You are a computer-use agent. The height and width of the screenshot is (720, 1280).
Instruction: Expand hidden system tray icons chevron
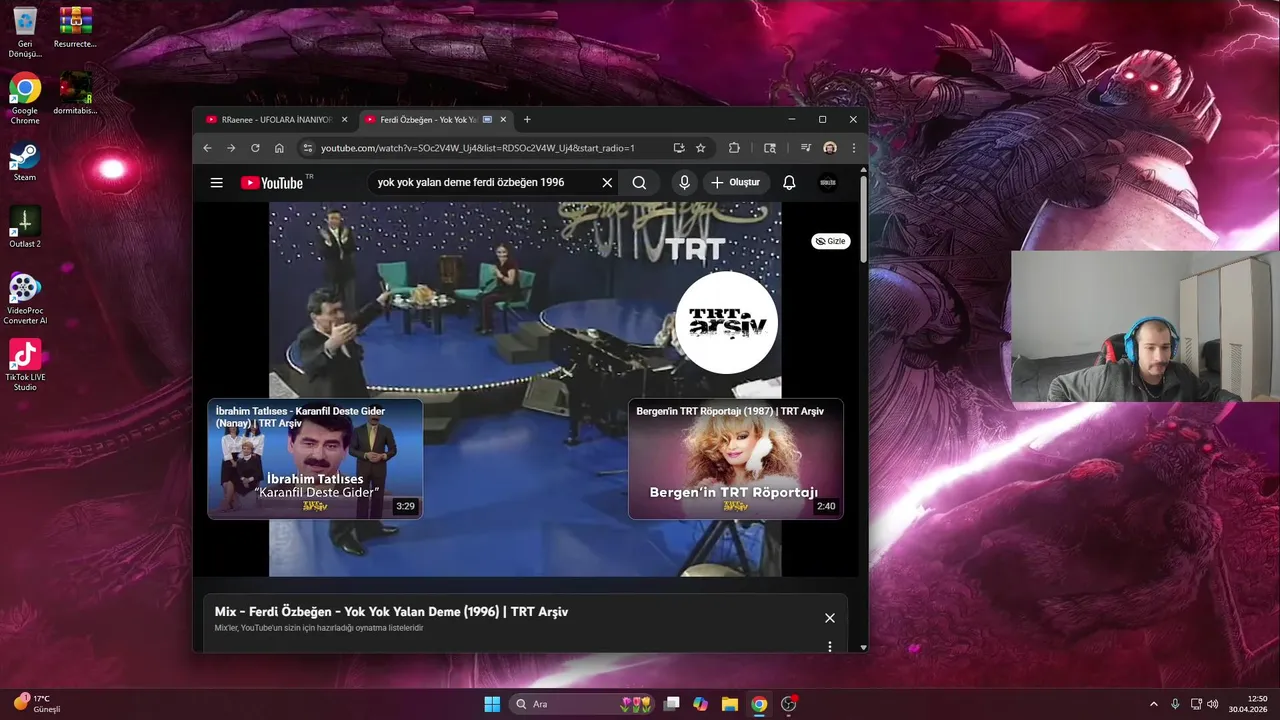tap(1153, 704)
